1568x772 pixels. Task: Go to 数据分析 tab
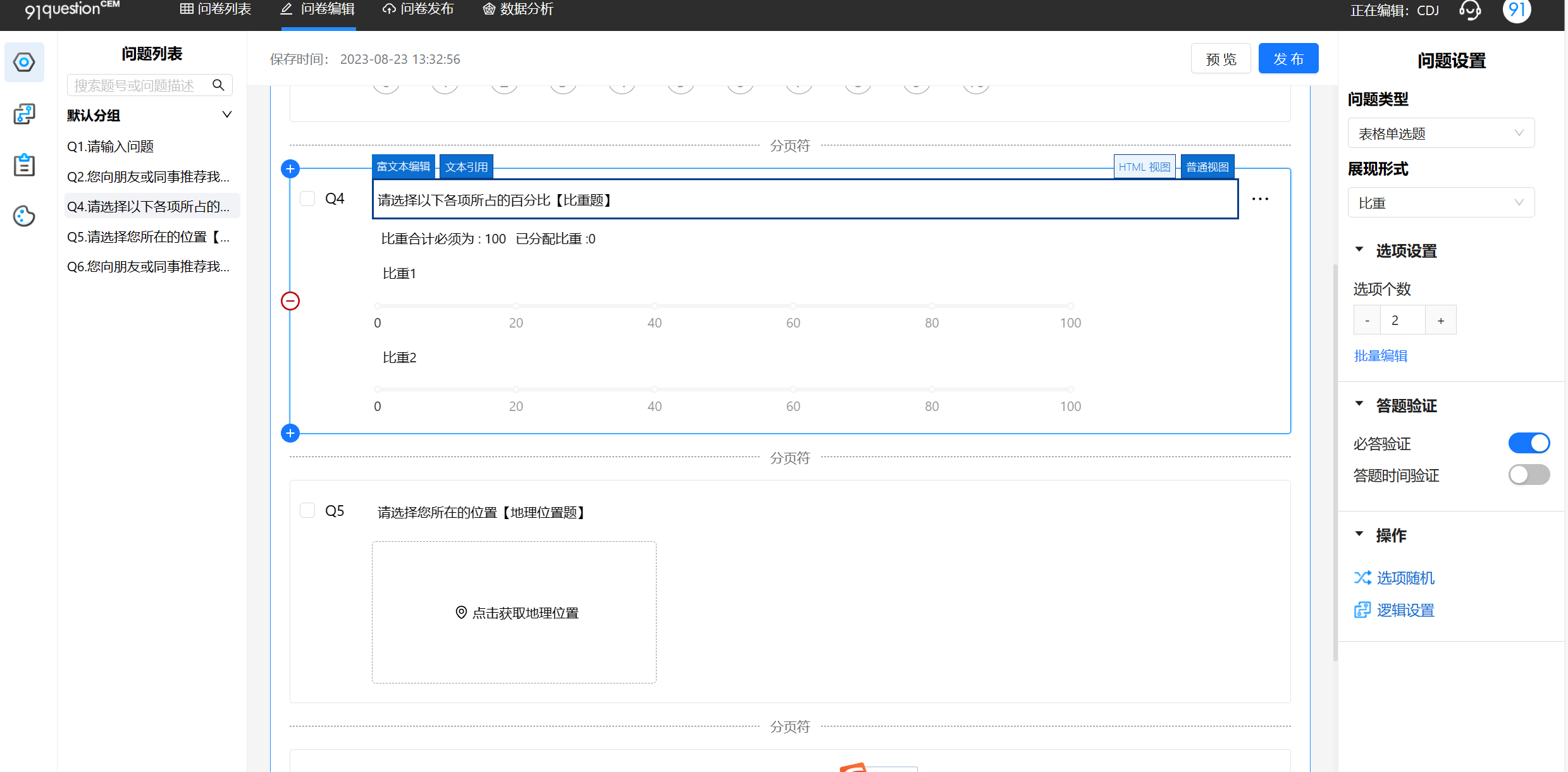[518, 9]
